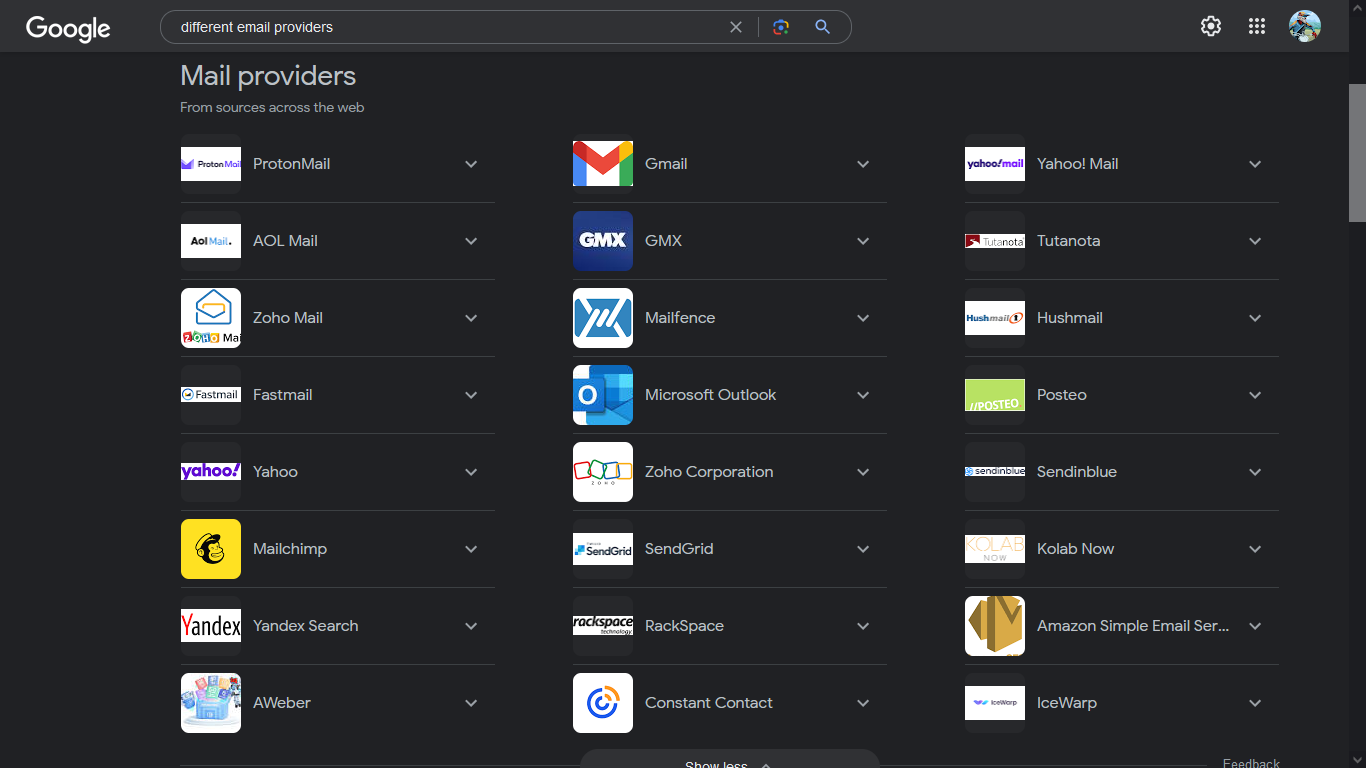Click the page vertical scrollbar thumb

(x=1357, y=153)
